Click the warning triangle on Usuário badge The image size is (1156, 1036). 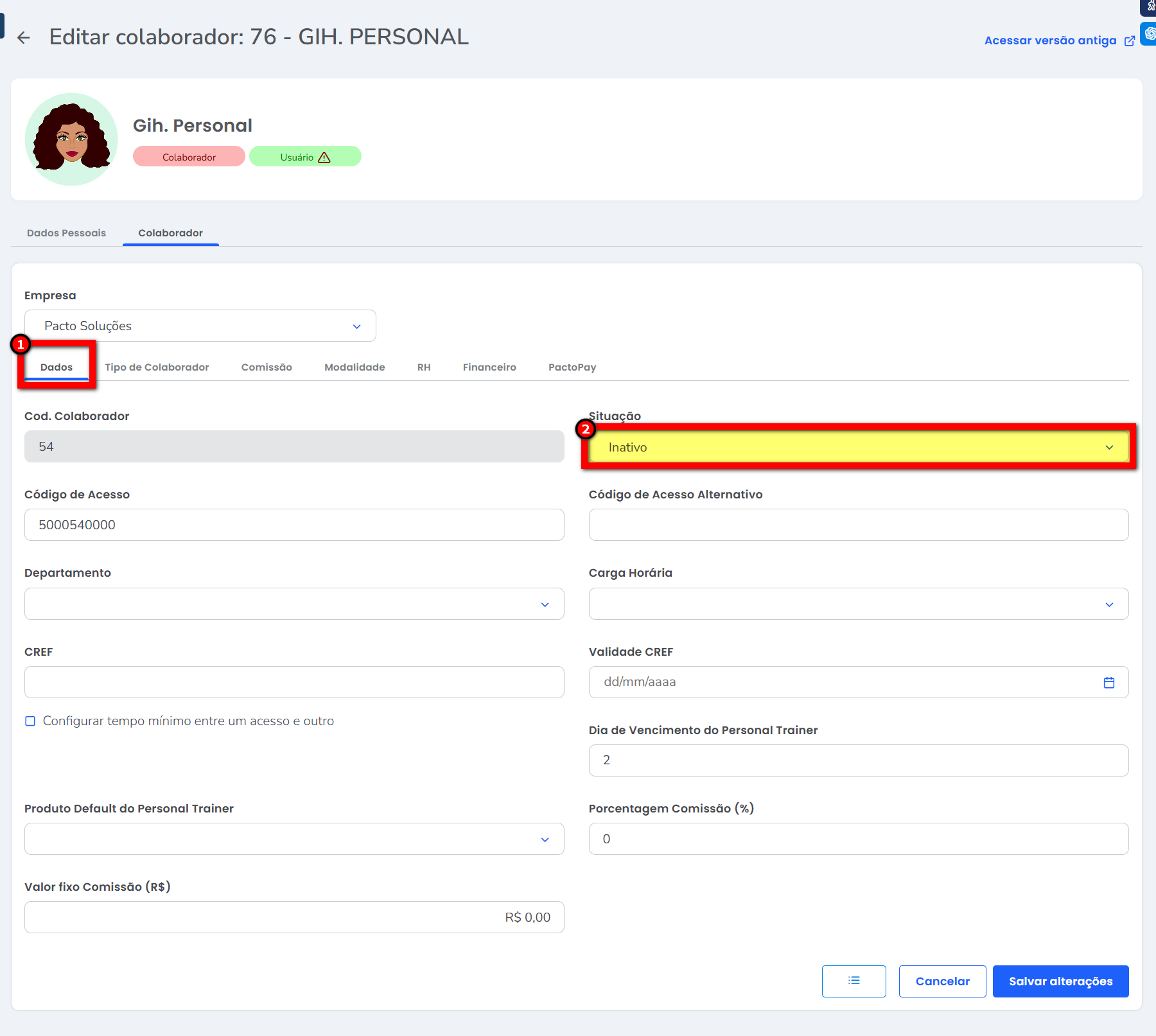(324, 157)
